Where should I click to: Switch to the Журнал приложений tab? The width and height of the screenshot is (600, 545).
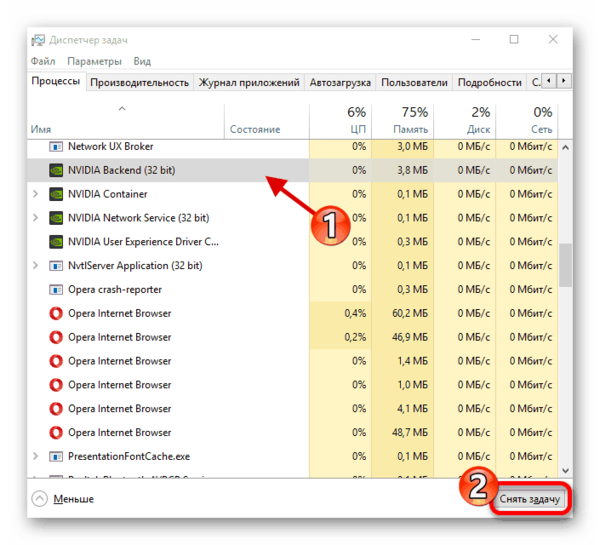click(x=249, y=83)
